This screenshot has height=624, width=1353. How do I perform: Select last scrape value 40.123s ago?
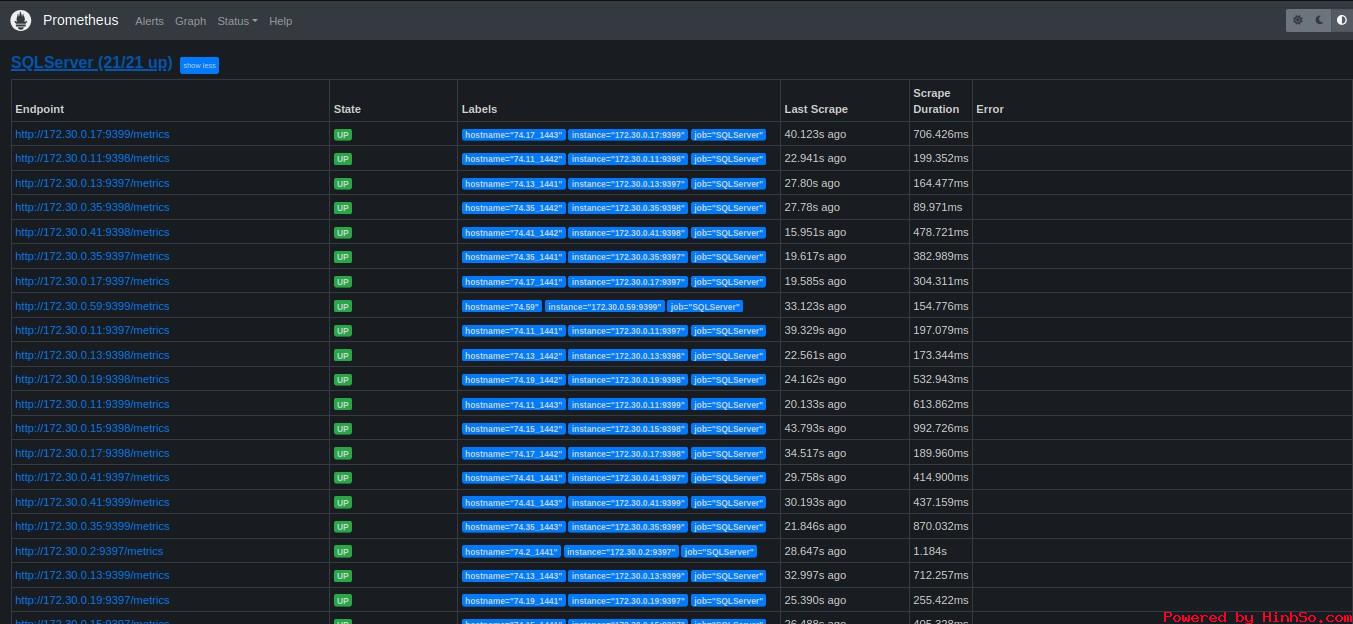[x=815, y=134]
